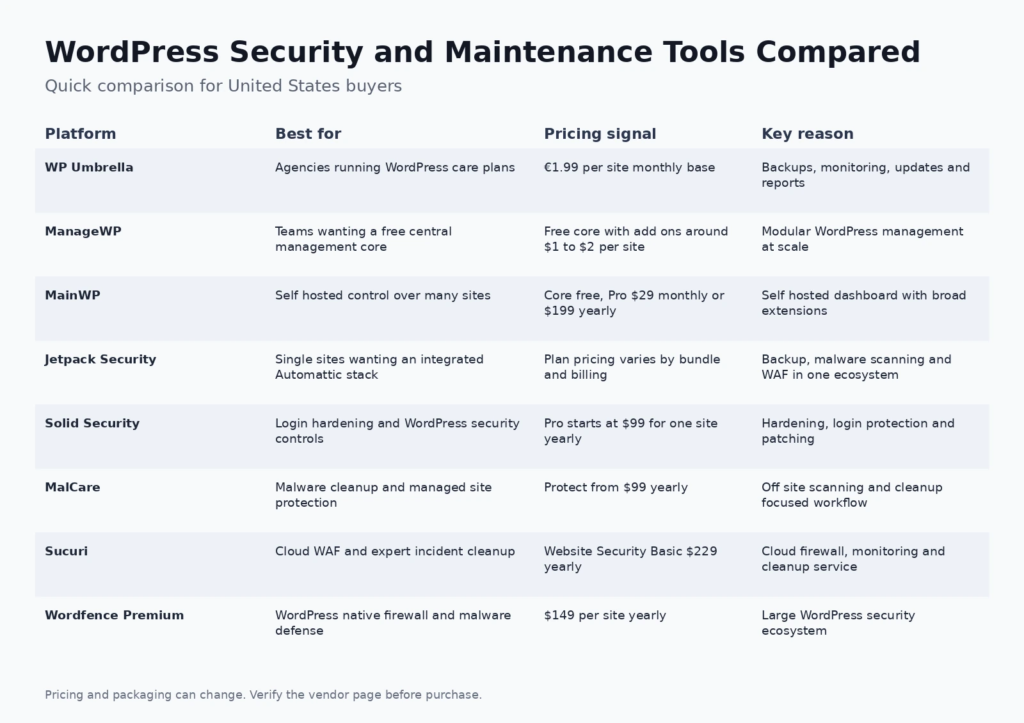Select the Key reason column header
The height and width of the screenshot is (723, 1024).
pos(807,134)
